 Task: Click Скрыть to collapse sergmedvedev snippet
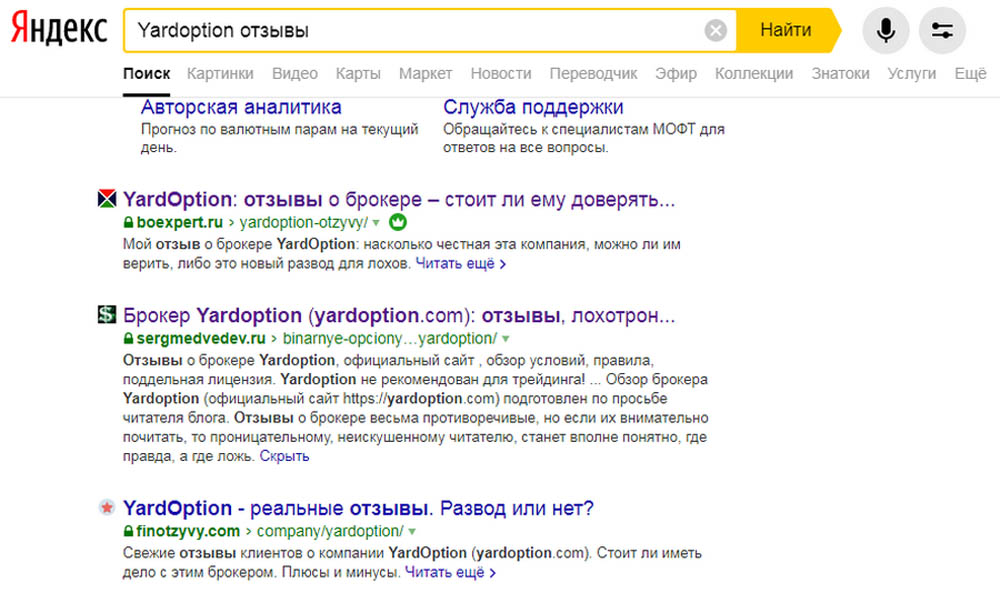pos(284,456)
